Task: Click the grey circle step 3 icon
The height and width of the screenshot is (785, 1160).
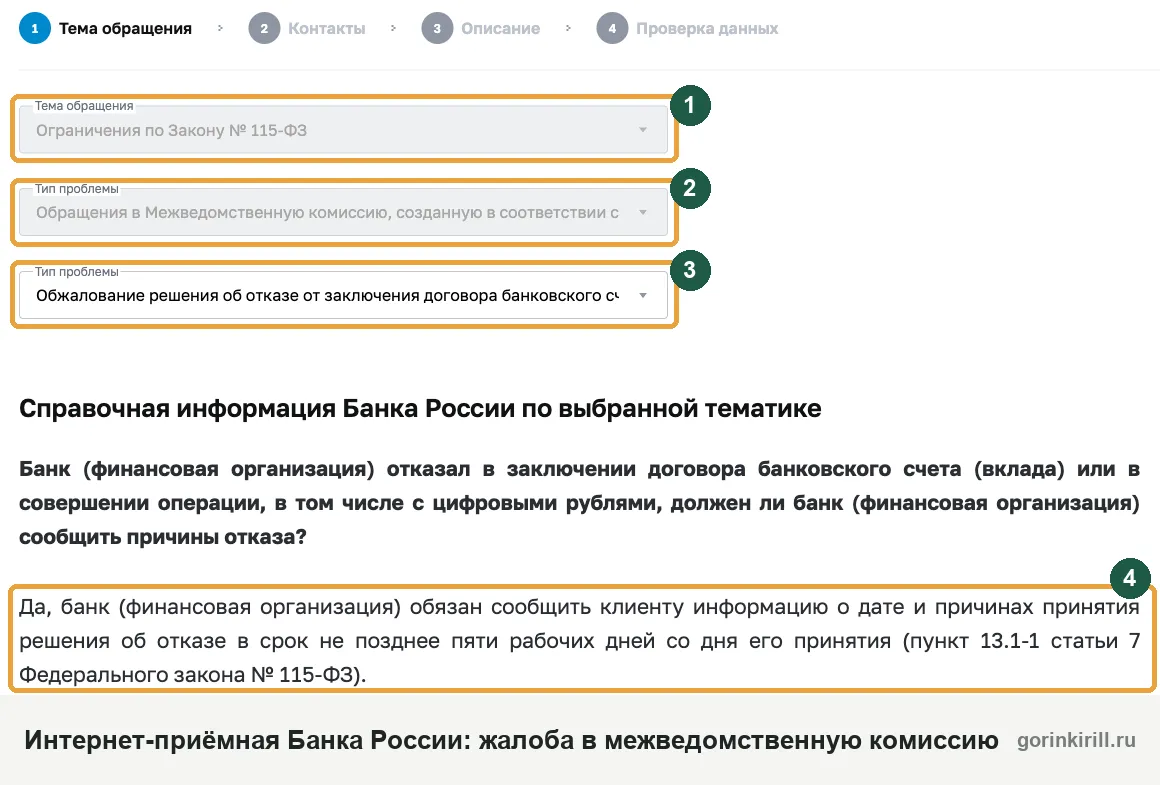Action: (x=437, y=29)
